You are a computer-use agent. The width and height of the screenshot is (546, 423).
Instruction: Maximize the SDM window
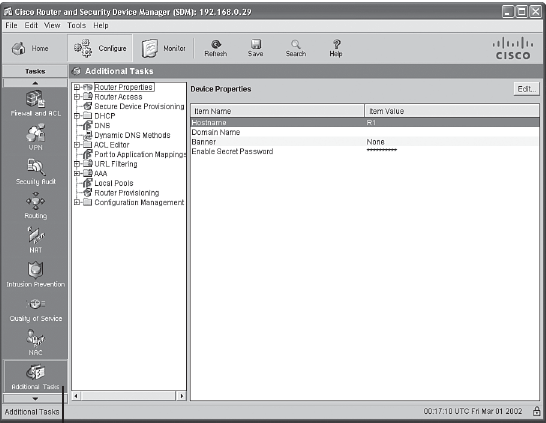[x=522, y=12]
